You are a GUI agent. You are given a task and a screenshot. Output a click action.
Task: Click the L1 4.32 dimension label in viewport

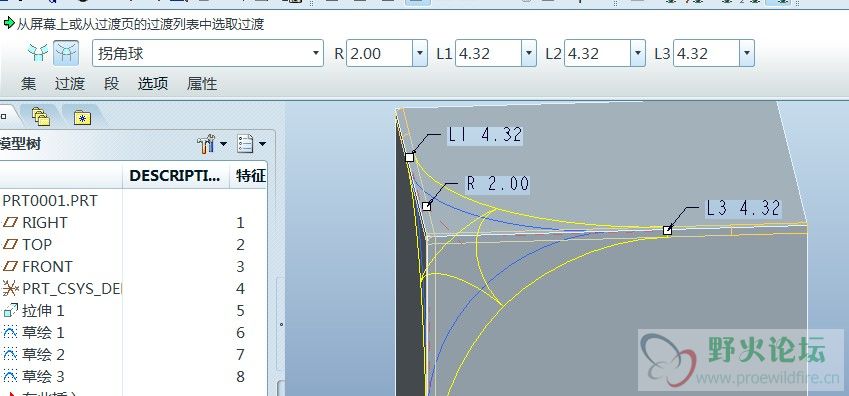(x=485, y=134)
